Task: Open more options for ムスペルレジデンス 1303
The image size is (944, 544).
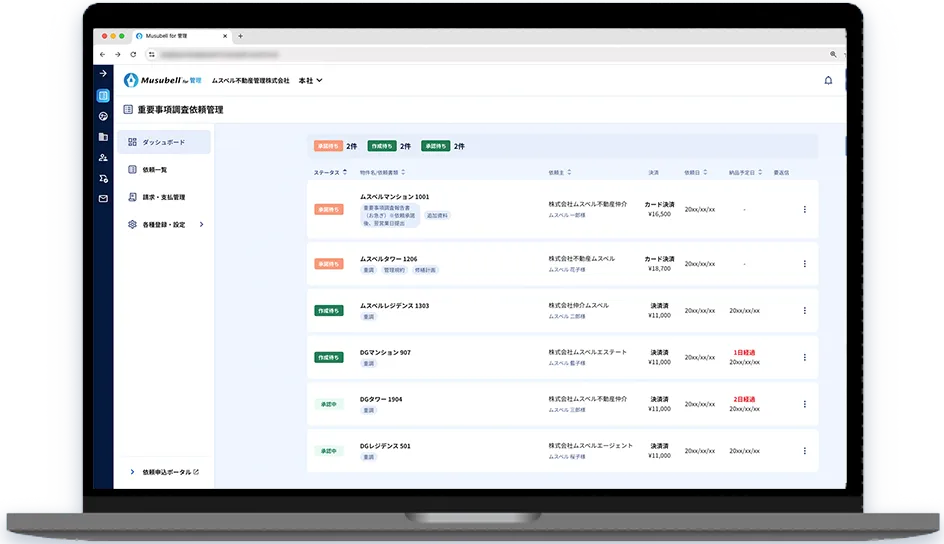Action: tap(804, 311)
